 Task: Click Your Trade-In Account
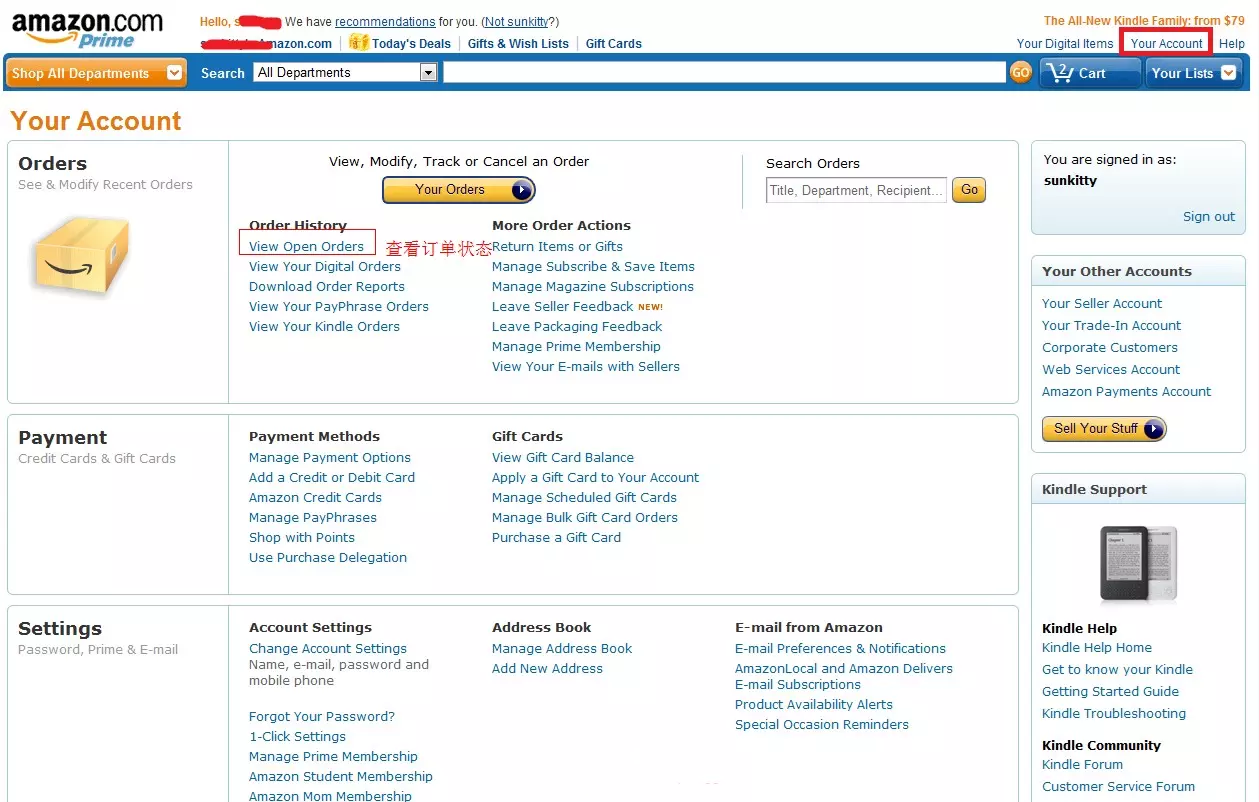coord(1111,325)
